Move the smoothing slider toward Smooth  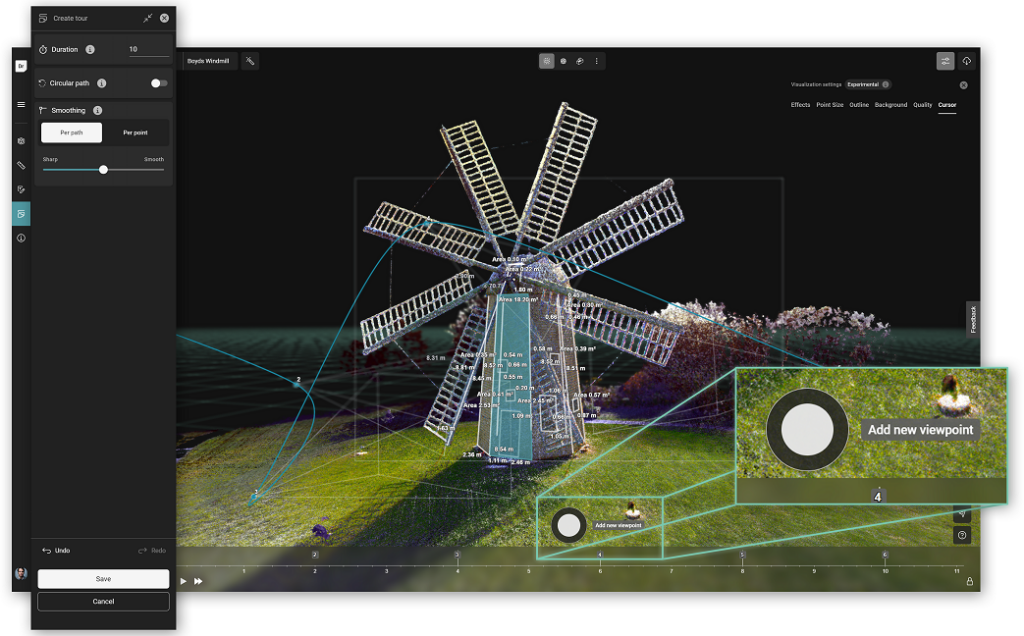[140, 170]
